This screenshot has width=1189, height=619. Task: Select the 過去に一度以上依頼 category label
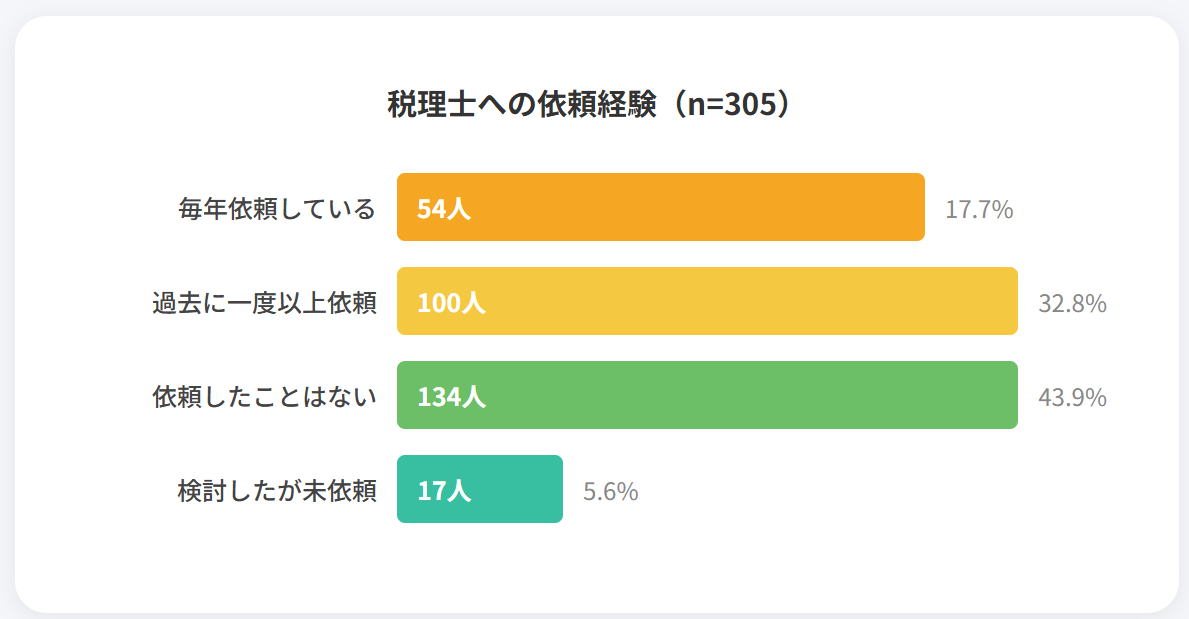click(264, 302)
